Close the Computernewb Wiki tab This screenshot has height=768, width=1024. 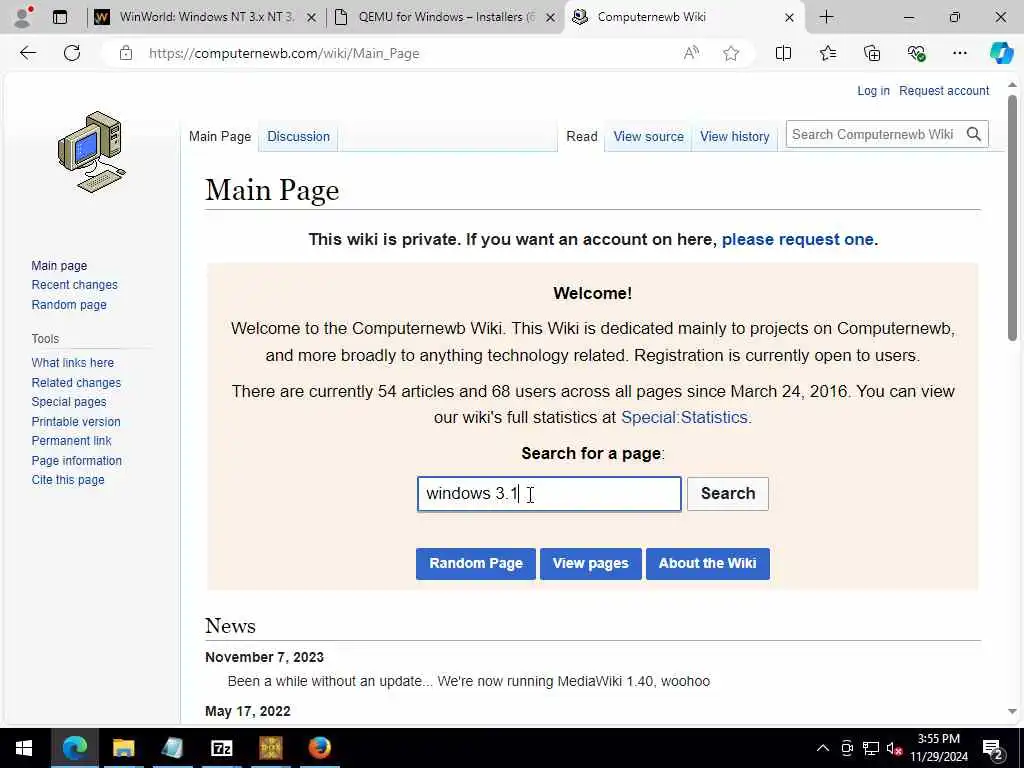point(789,18)
